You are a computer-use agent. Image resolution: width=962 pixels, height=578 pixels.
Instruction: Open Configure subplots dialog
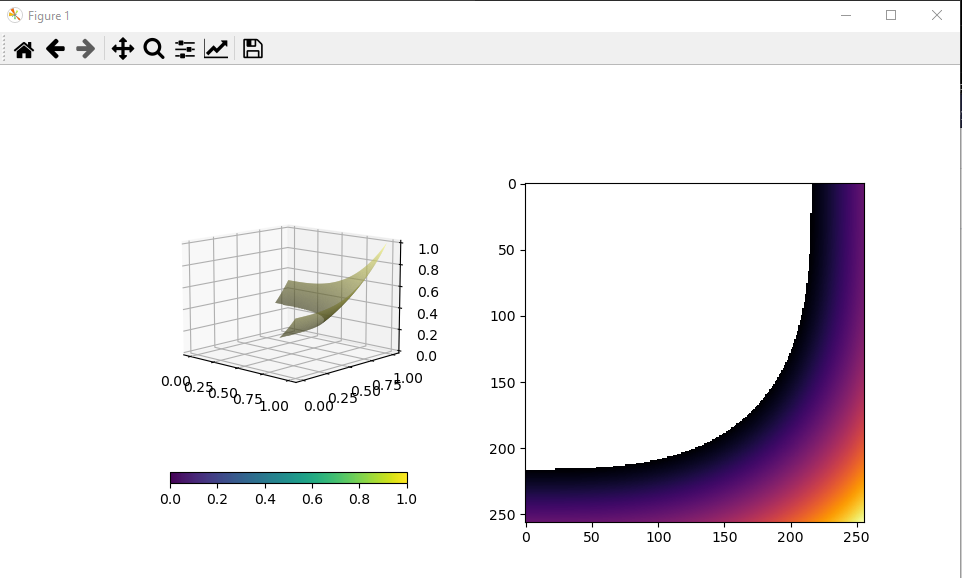pyautogui.click(x=185, y=49)
